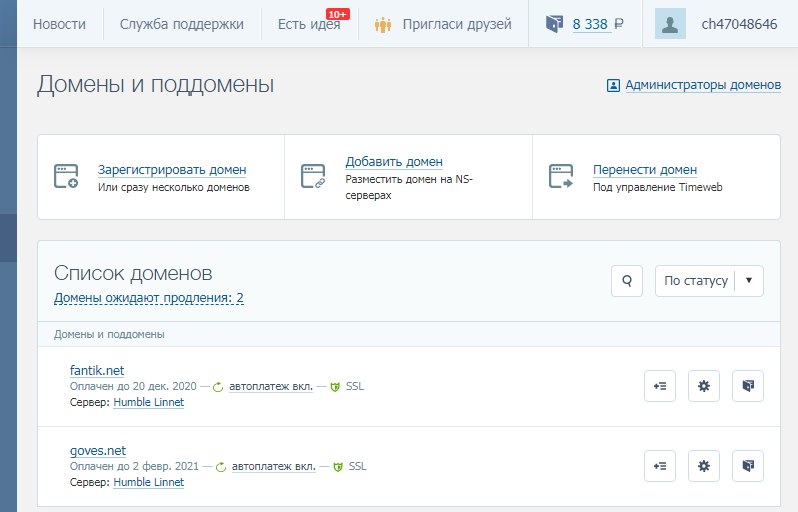Viewport: 798px width, 512px height.
Task: Click the payment wallet button for goves.net
Action: (748, 466)
